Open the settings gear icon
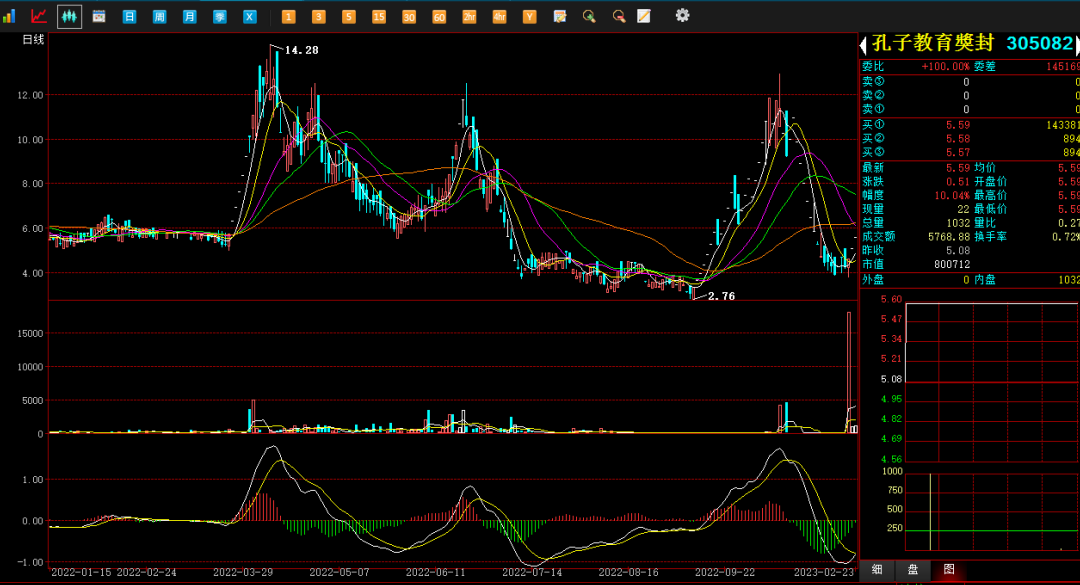 click(682, 15)
